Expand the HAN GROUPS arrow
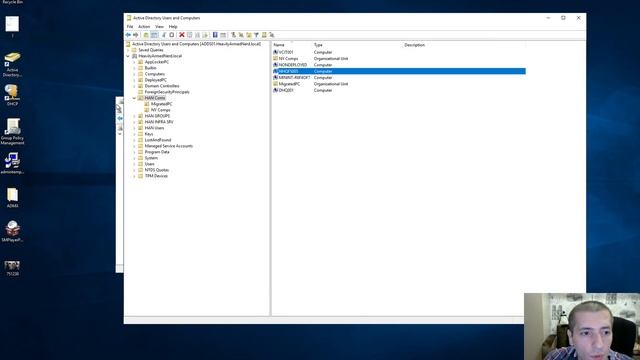This screenshot has width=640, height=360. click(134, 116)
